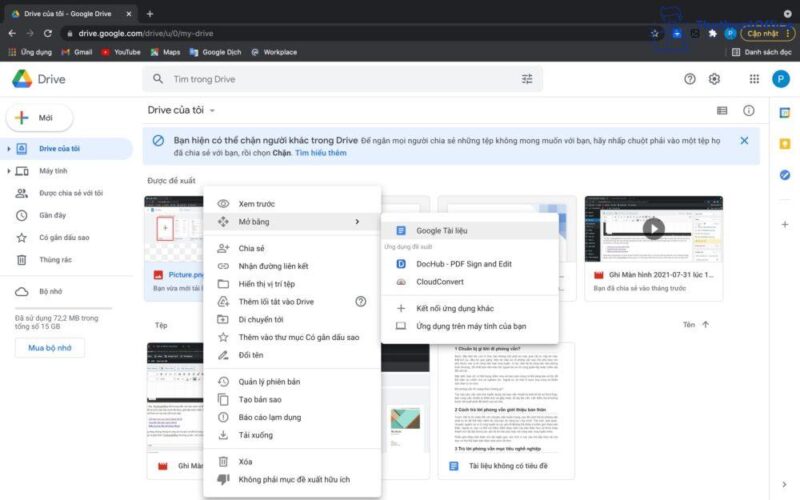
Task: Expand the Máy tính tree arrow
Action: click(x=9, y=171)
